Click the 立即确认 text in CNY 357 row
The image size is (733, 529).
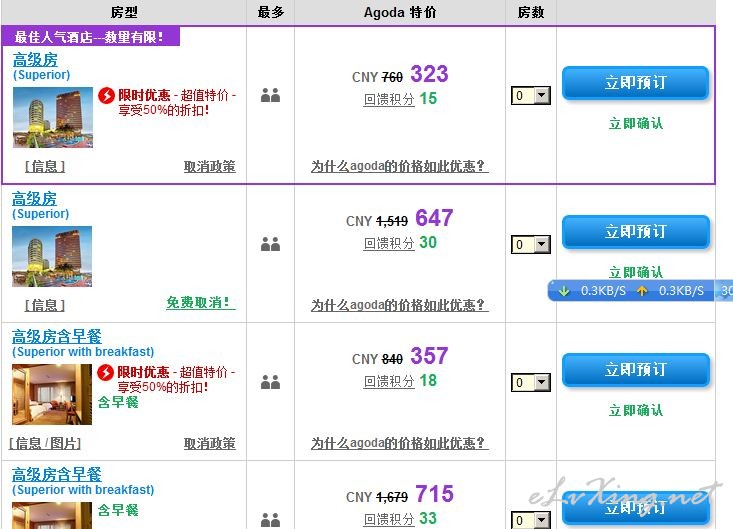pyautogui.click(x=636, y=410)
